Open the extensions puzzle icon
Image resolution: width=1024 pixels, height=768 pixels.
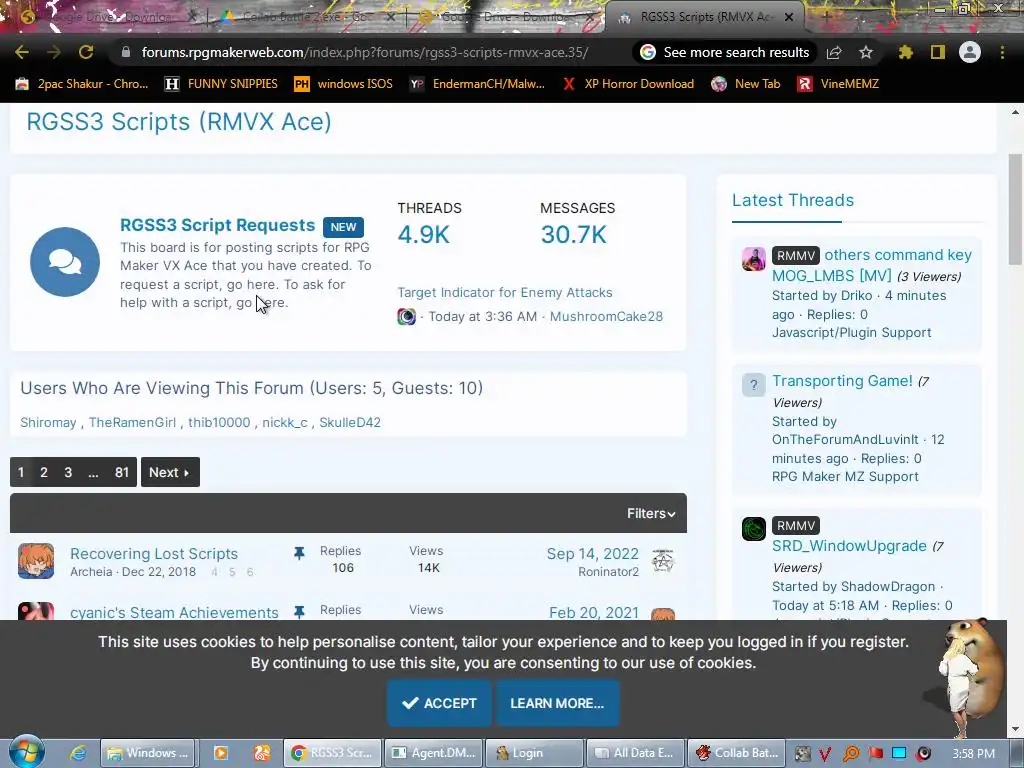905,52
